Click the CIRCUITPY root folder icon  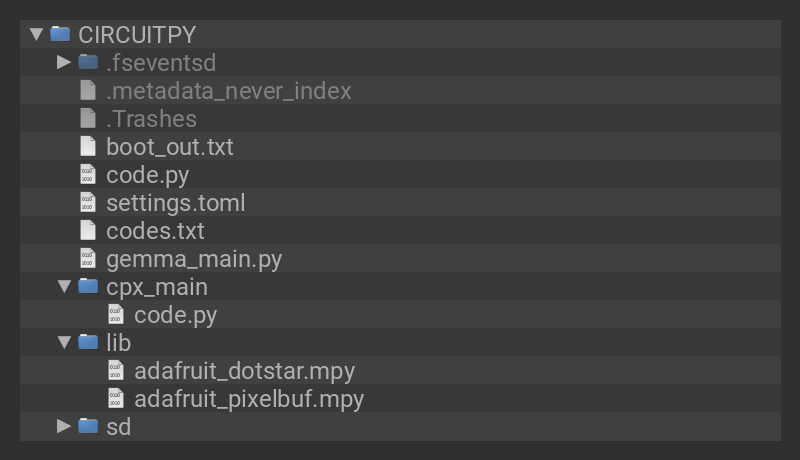coord(60,34)
